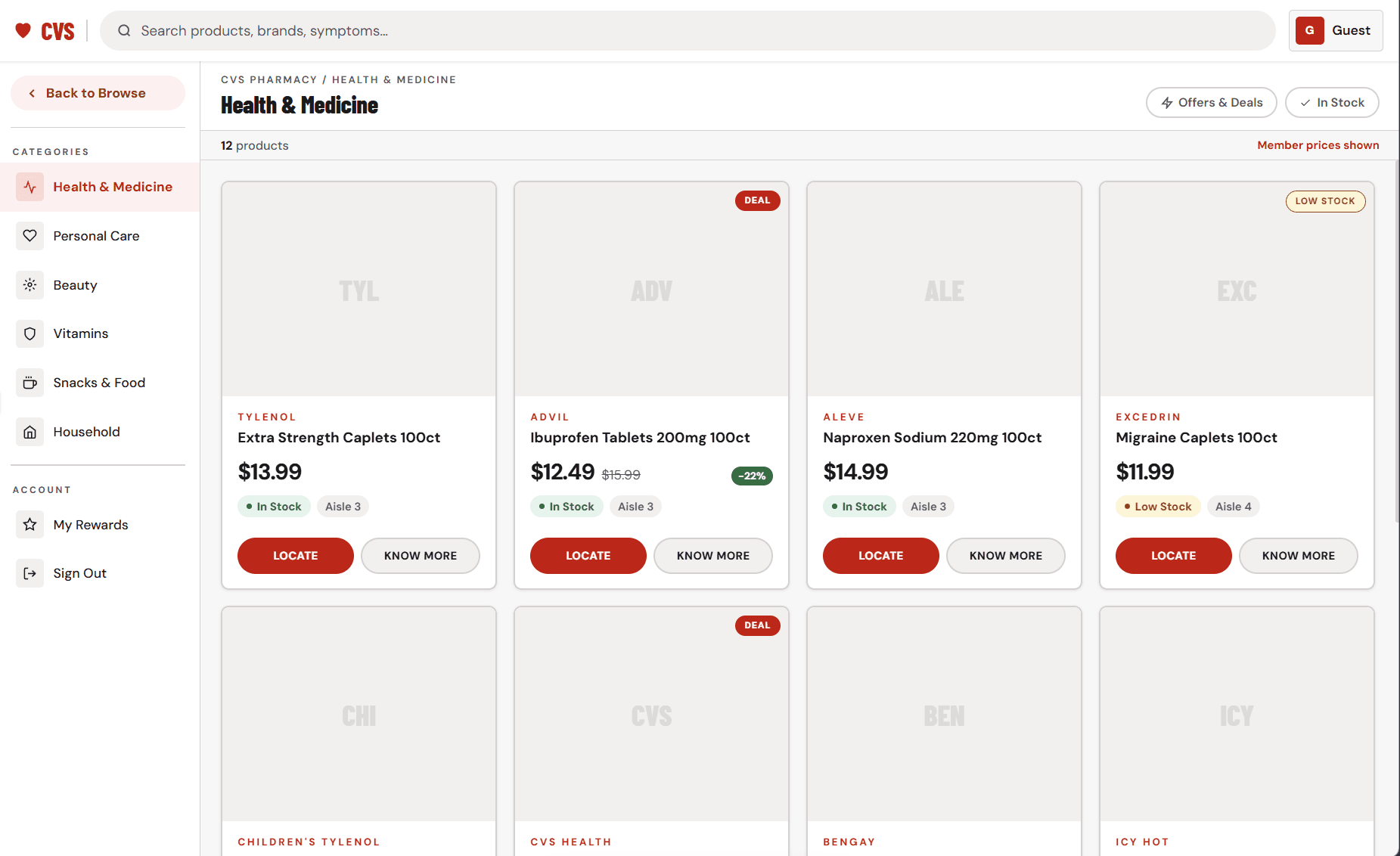Screen dimensions: 1400x856
Task: Click the page vertical scrollbar
Action: pos(1397,340)
